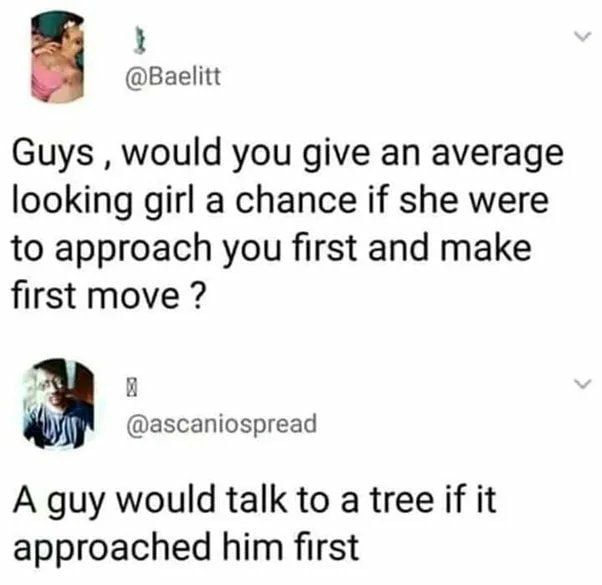Image resolution: width=602 pixels, height=585 pixels.
Task: Open the @Baelitt profile picture
Action: pos(58,57)
